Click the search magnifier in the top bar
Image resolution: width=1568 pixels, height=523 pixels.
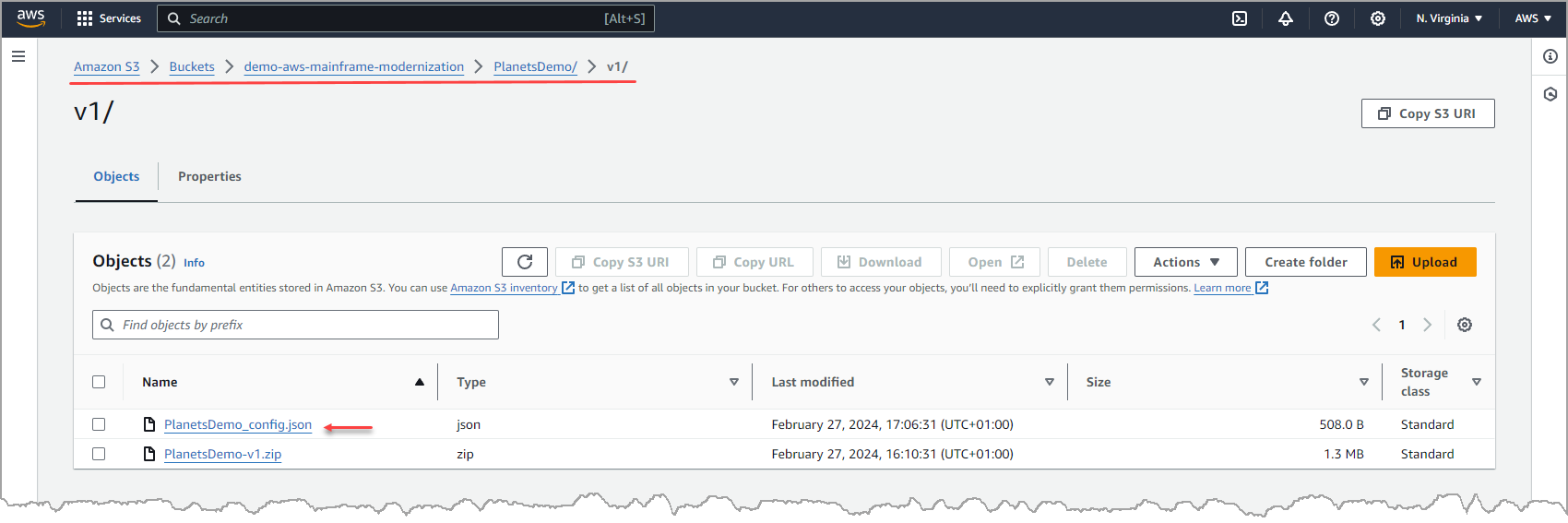coord(174,18)
